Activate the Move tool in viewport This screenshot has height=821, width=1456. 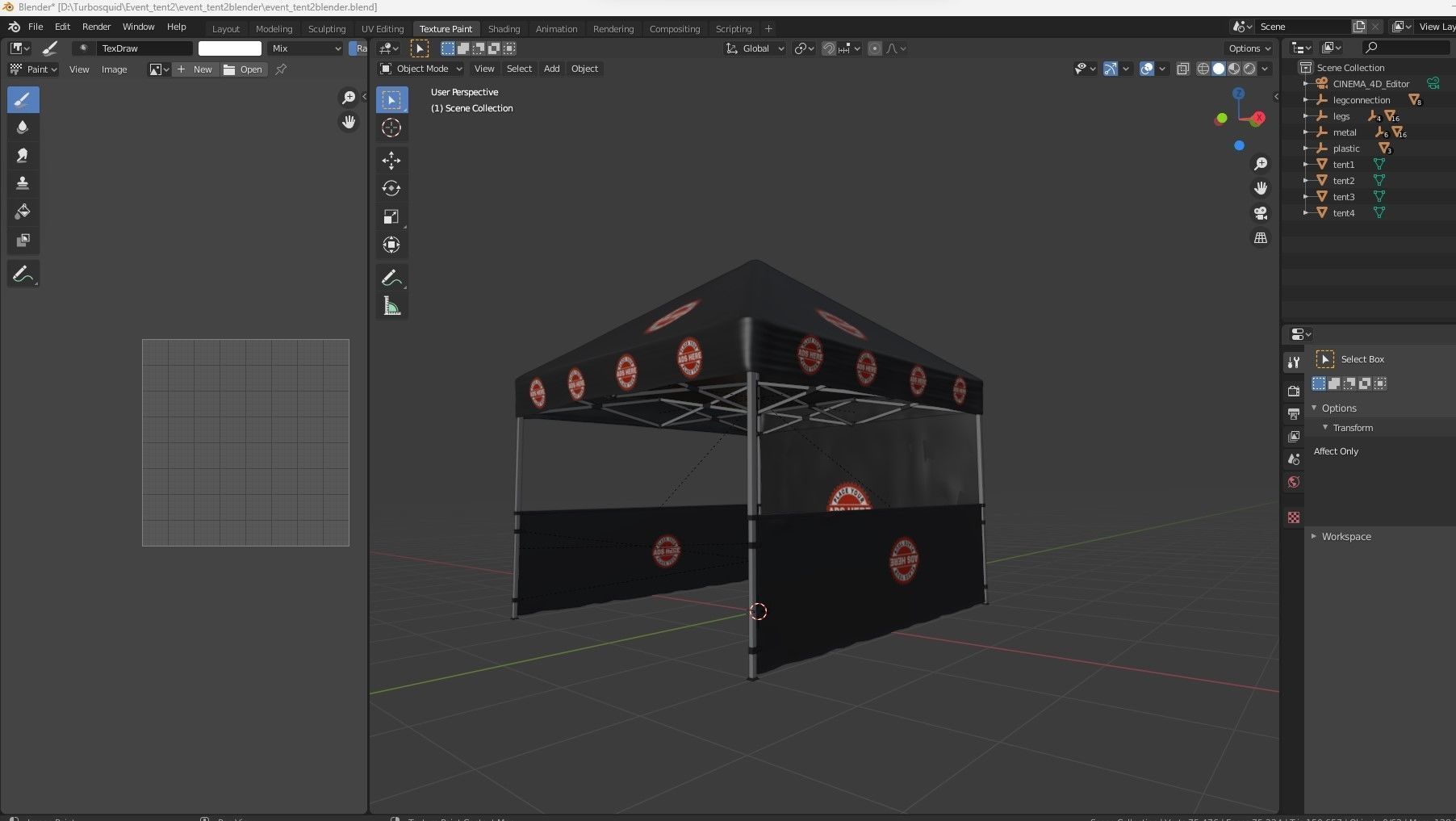pyautogui.click(x=391, y=160)
